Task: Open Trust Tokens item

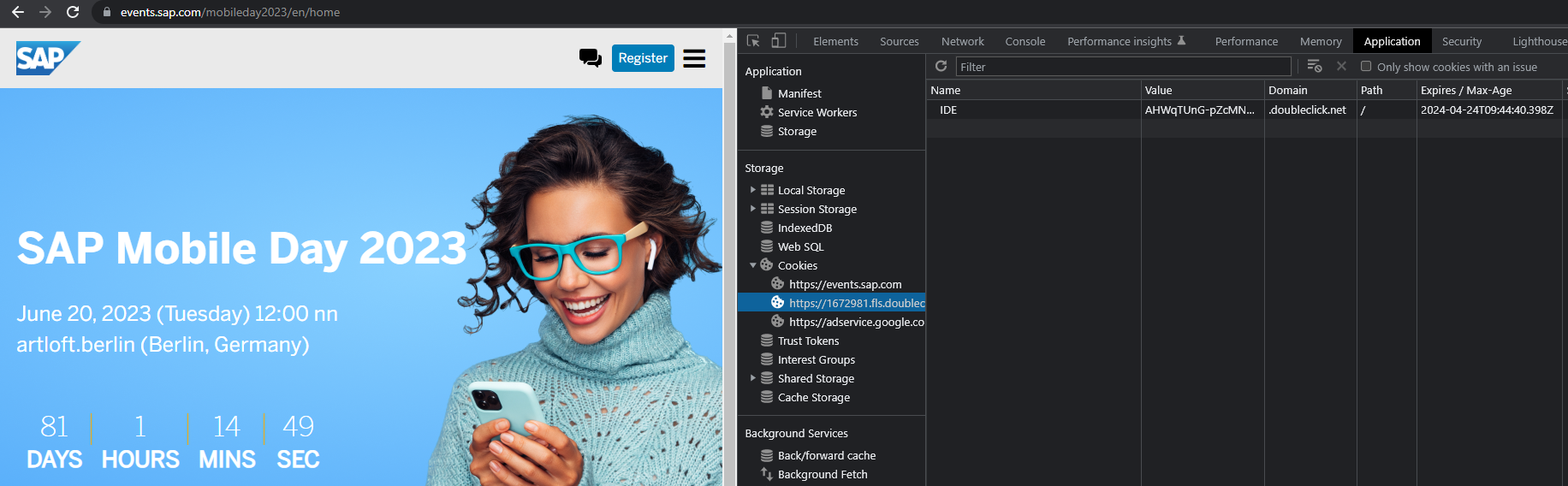Action: click(x=808, y=341)
